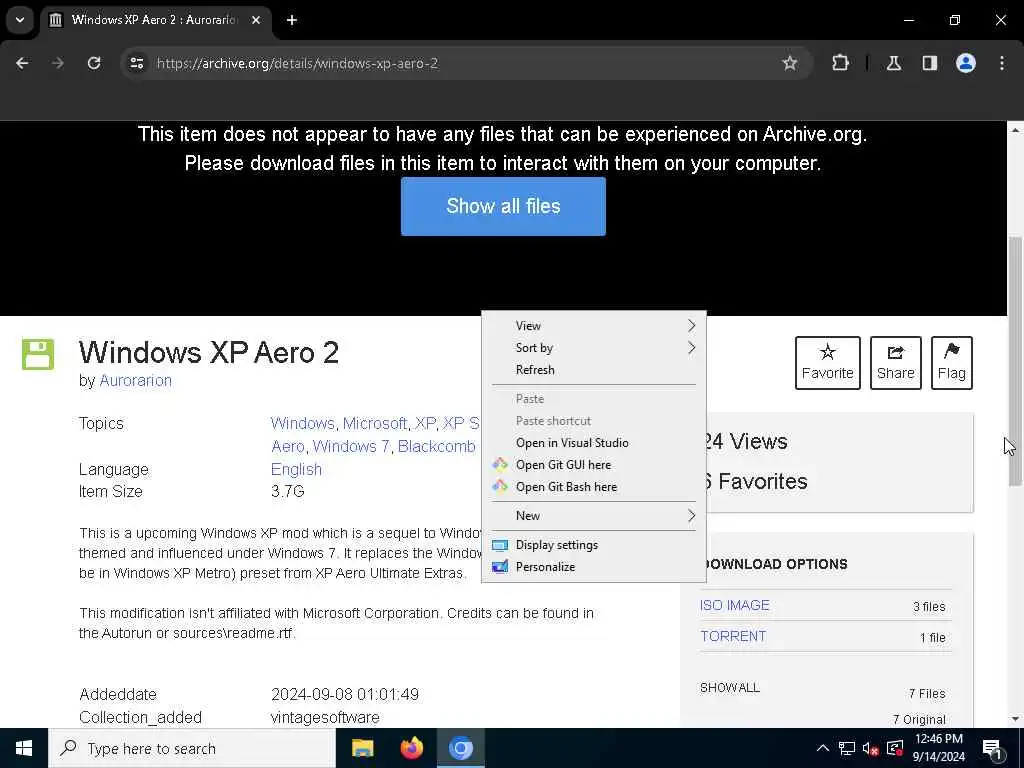Click the 2024-09-08 01:01:49 added date
Viewport: 1024px width, 768px height.
click(x=345, y=694)
